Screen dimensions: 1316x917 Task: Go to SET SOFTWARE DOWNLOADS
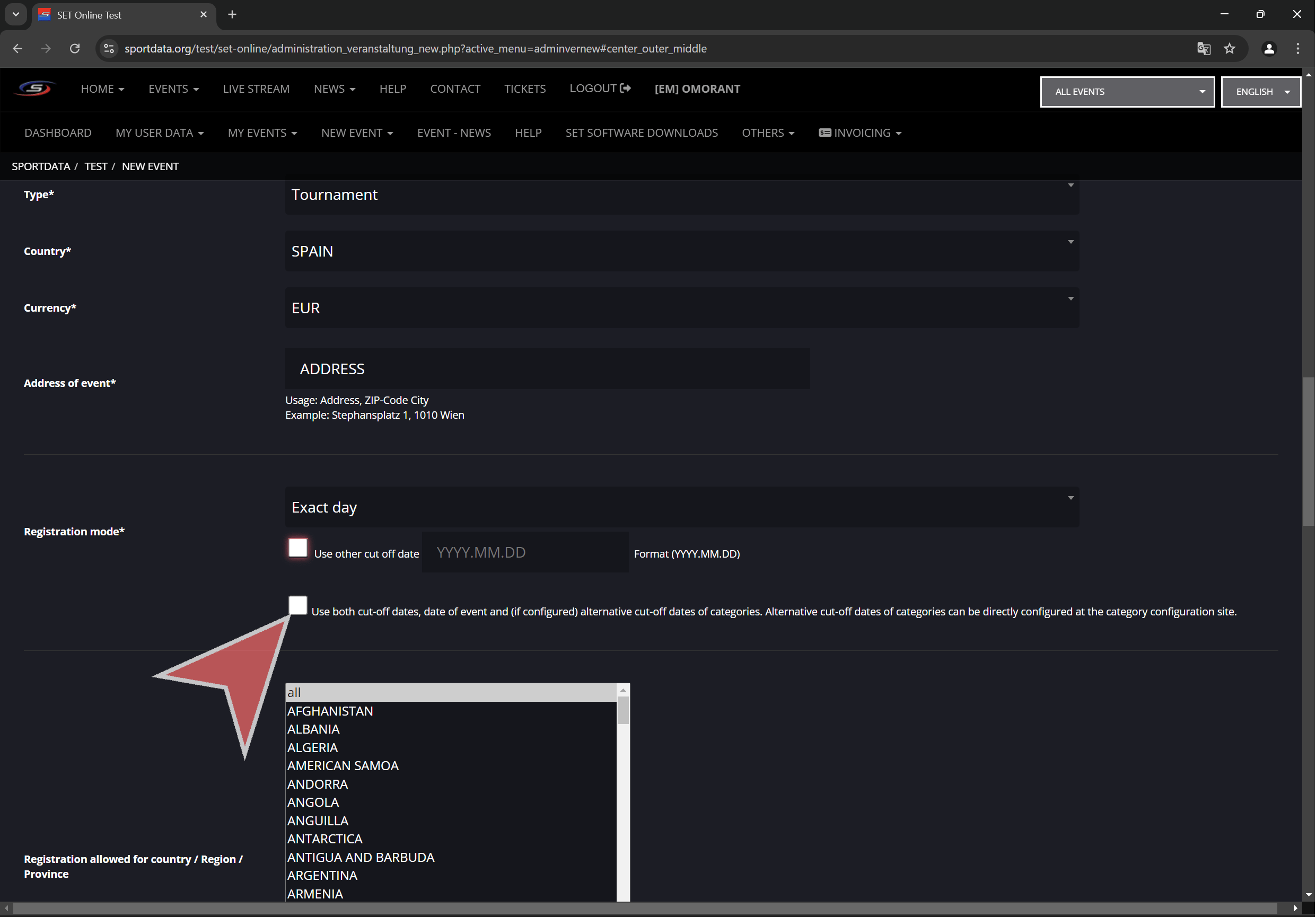(x=642, y=133)
